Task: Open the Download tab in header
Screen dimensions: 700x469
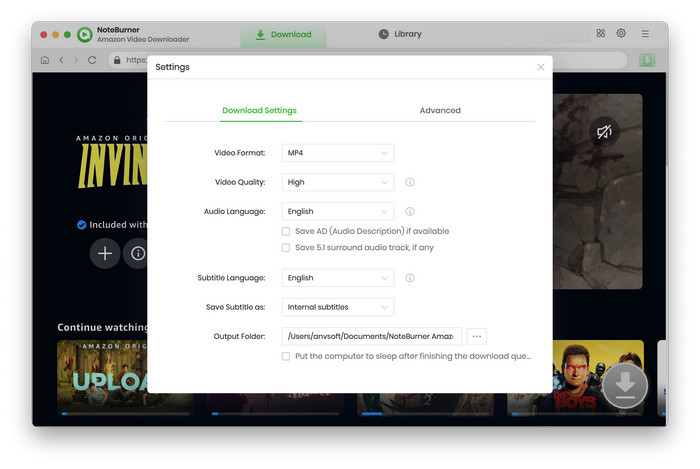Action: point(283,34)
